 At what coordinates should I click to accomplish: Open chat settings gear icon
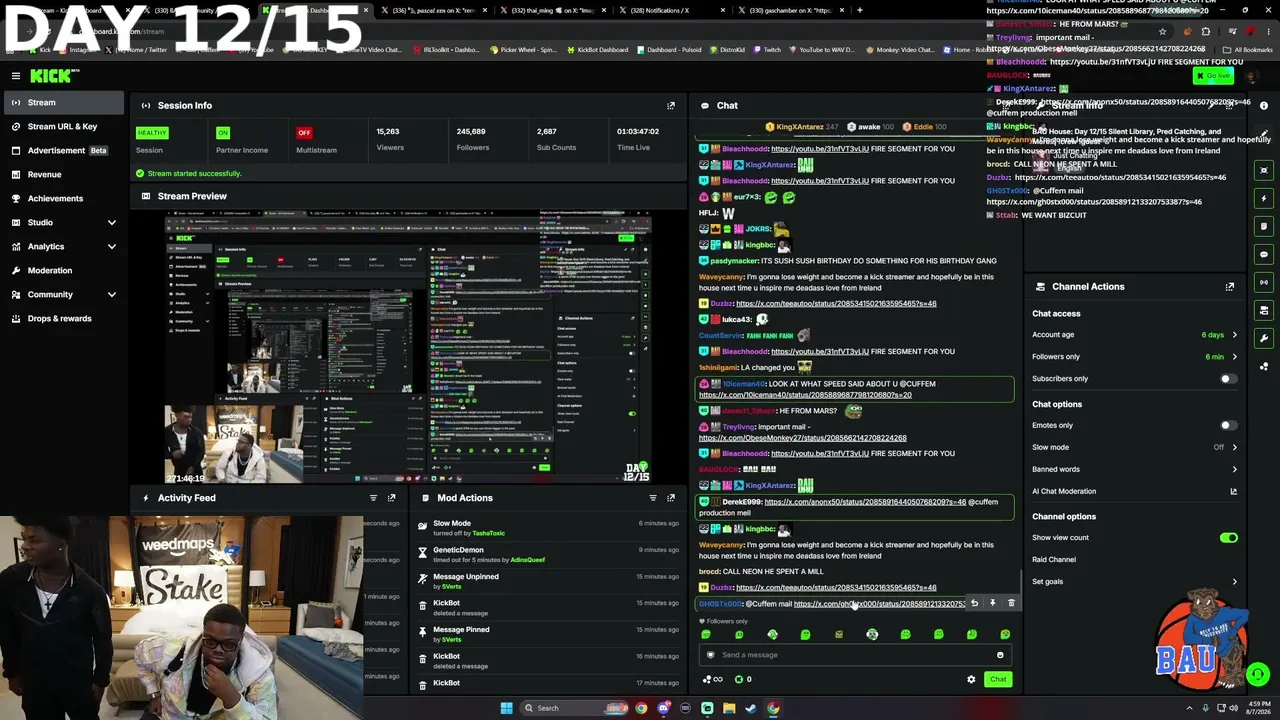click(971, 680)
